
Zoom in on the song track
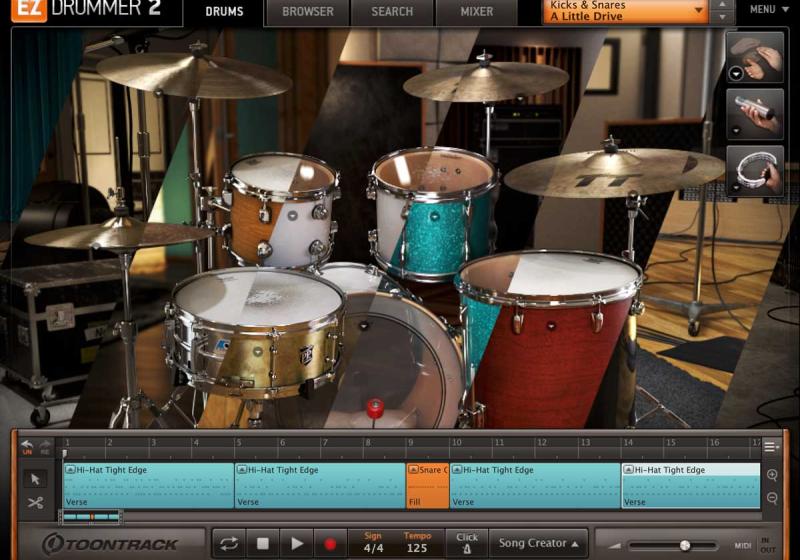point(772,476)
